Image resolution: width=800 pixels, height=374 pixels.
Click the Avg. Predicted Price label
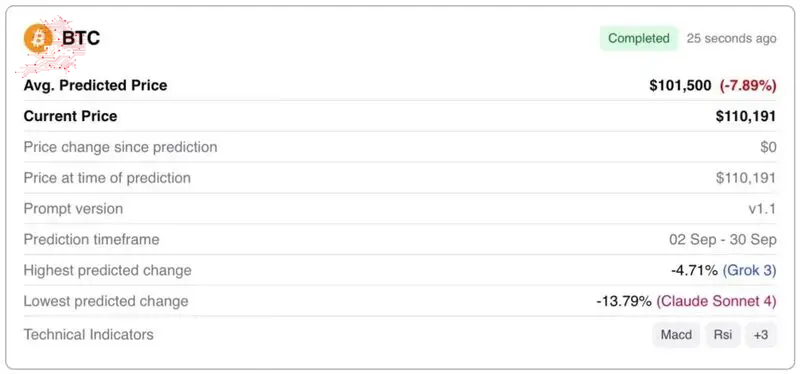95,85
